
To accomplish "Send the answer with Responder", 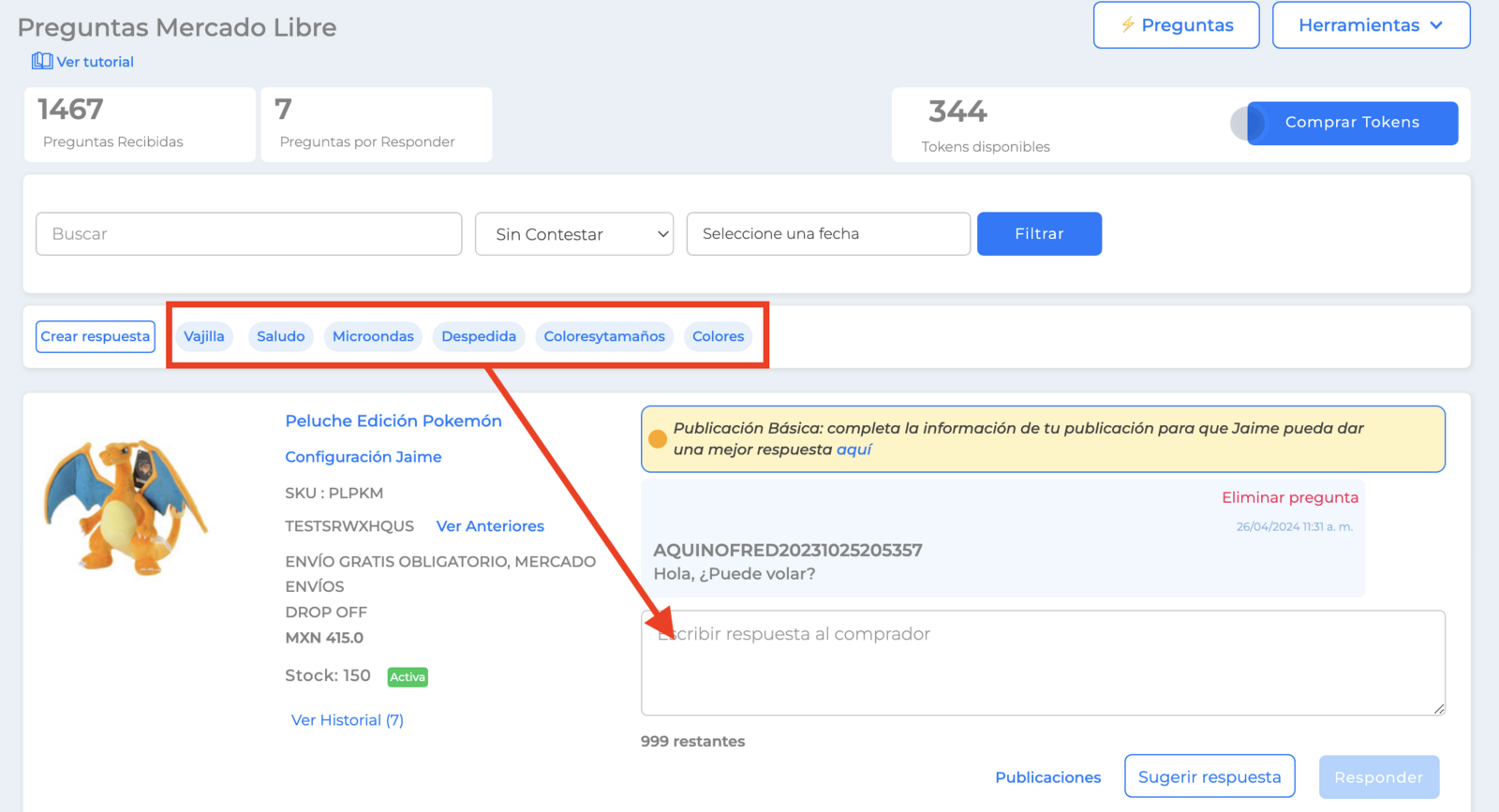I will pyautogui.click(x=1379, y=777).
